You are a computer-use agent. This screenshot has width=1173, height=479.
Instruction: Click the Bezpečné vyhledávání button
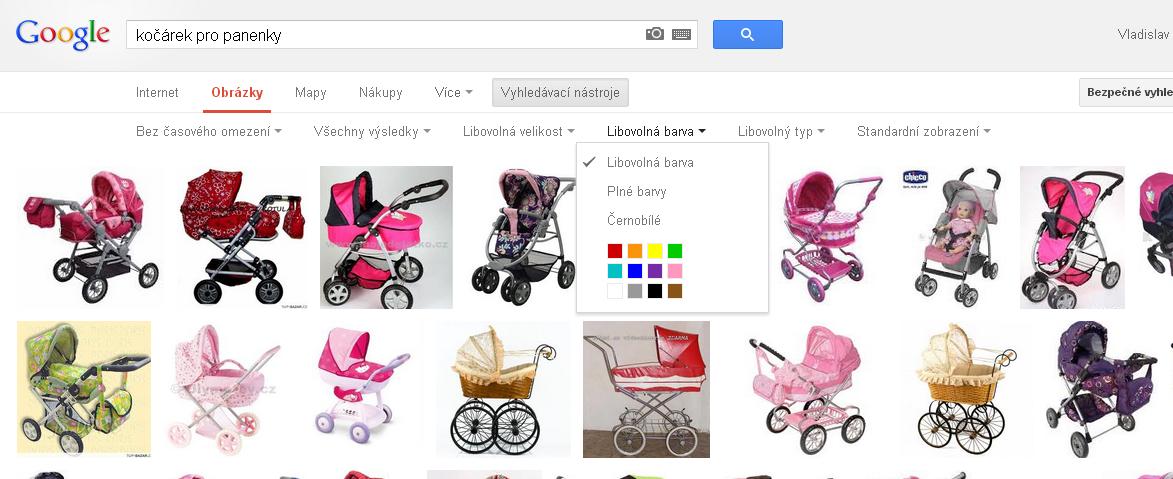[x=1126, y=92]
